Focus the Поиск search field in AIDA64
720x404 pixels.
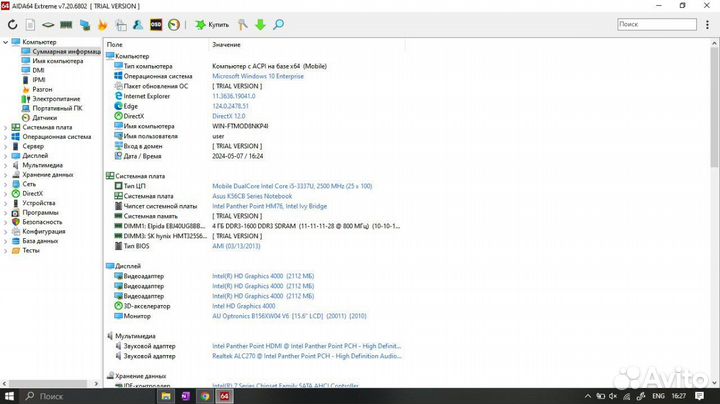pos(657,24)
